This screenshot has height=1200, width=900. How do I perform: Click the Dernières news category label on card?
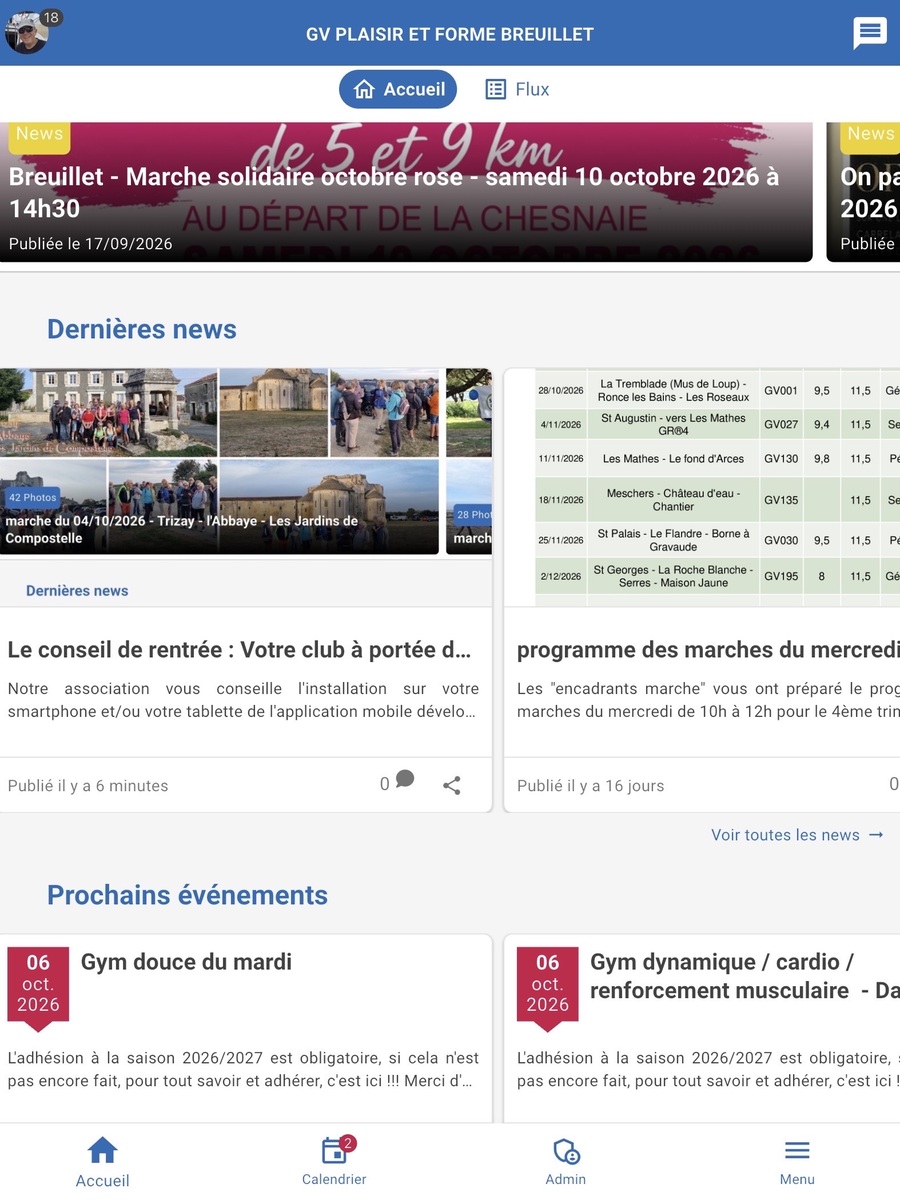tap(77, 591)
